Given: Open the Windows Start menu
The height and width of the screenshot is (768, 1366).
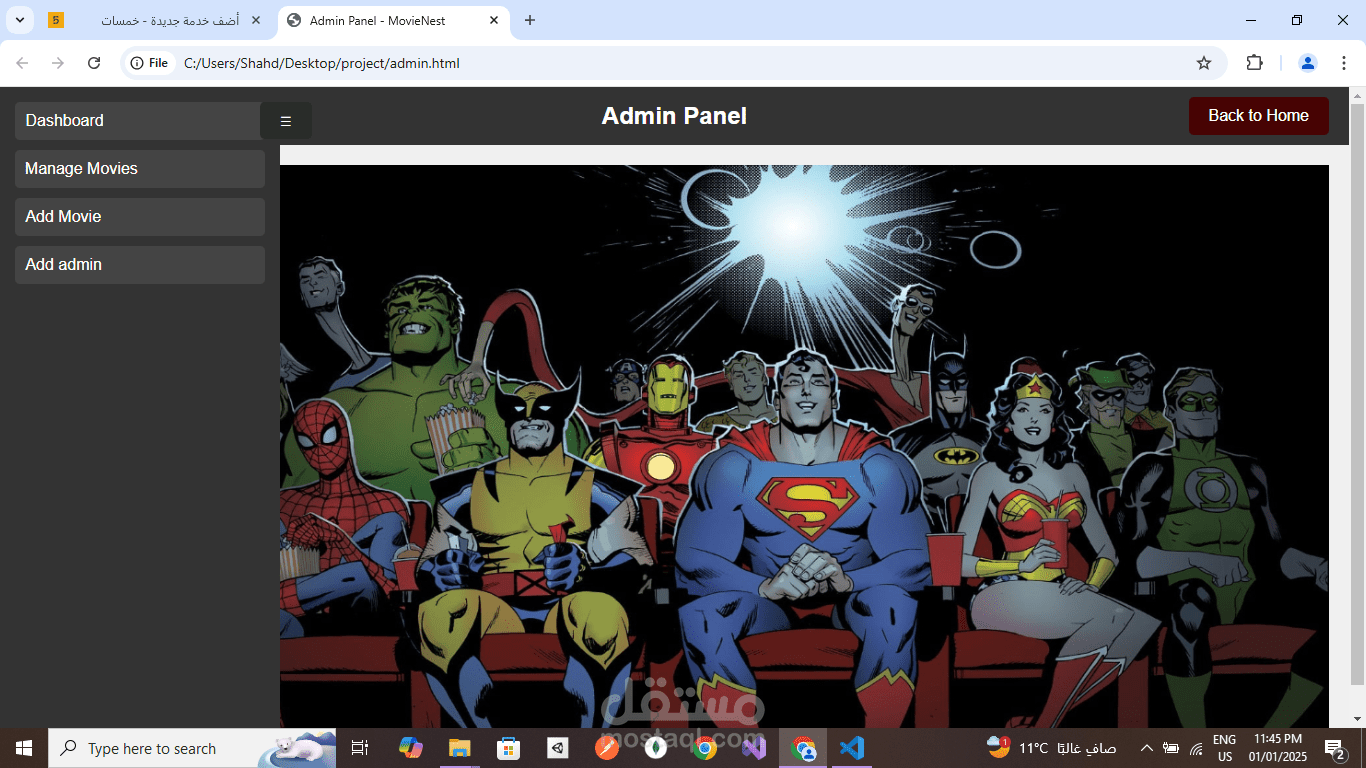Looking at the screenshot, I should point(24,748).
